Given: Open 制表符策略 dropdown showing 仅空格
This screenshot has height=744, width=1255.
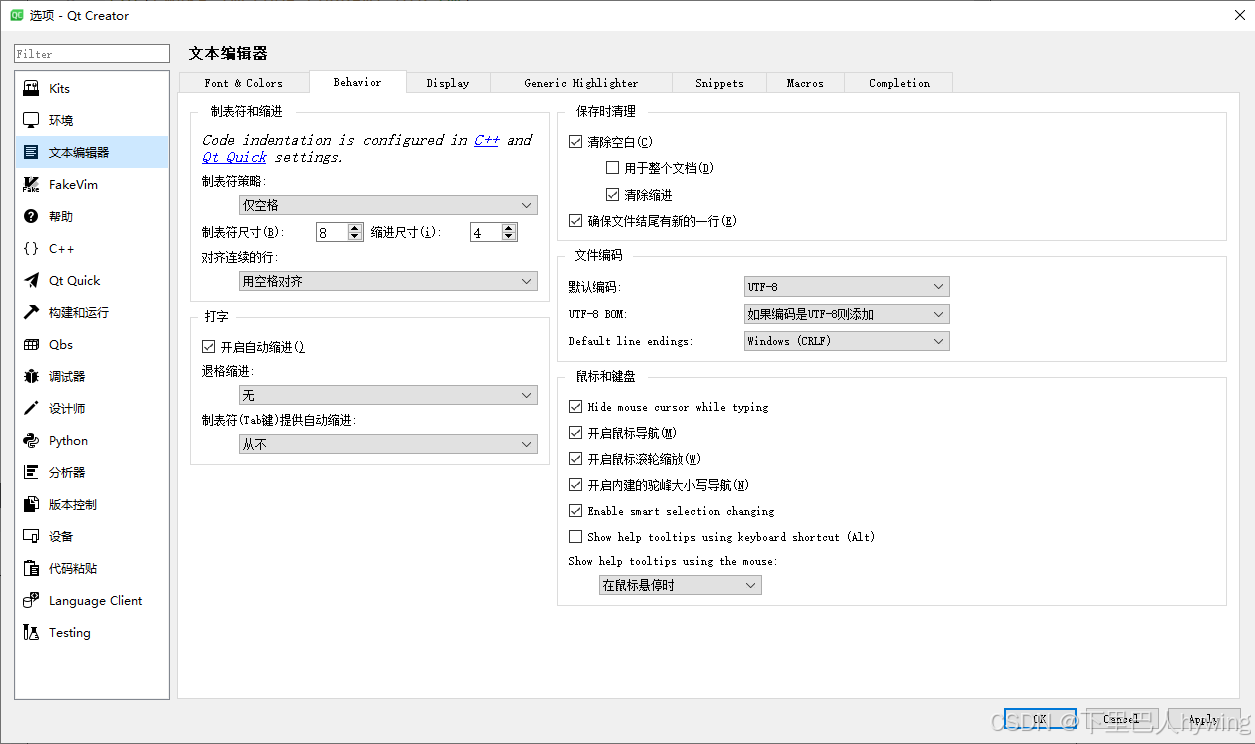Looking at the screenshot, I should tap(388, 205).
